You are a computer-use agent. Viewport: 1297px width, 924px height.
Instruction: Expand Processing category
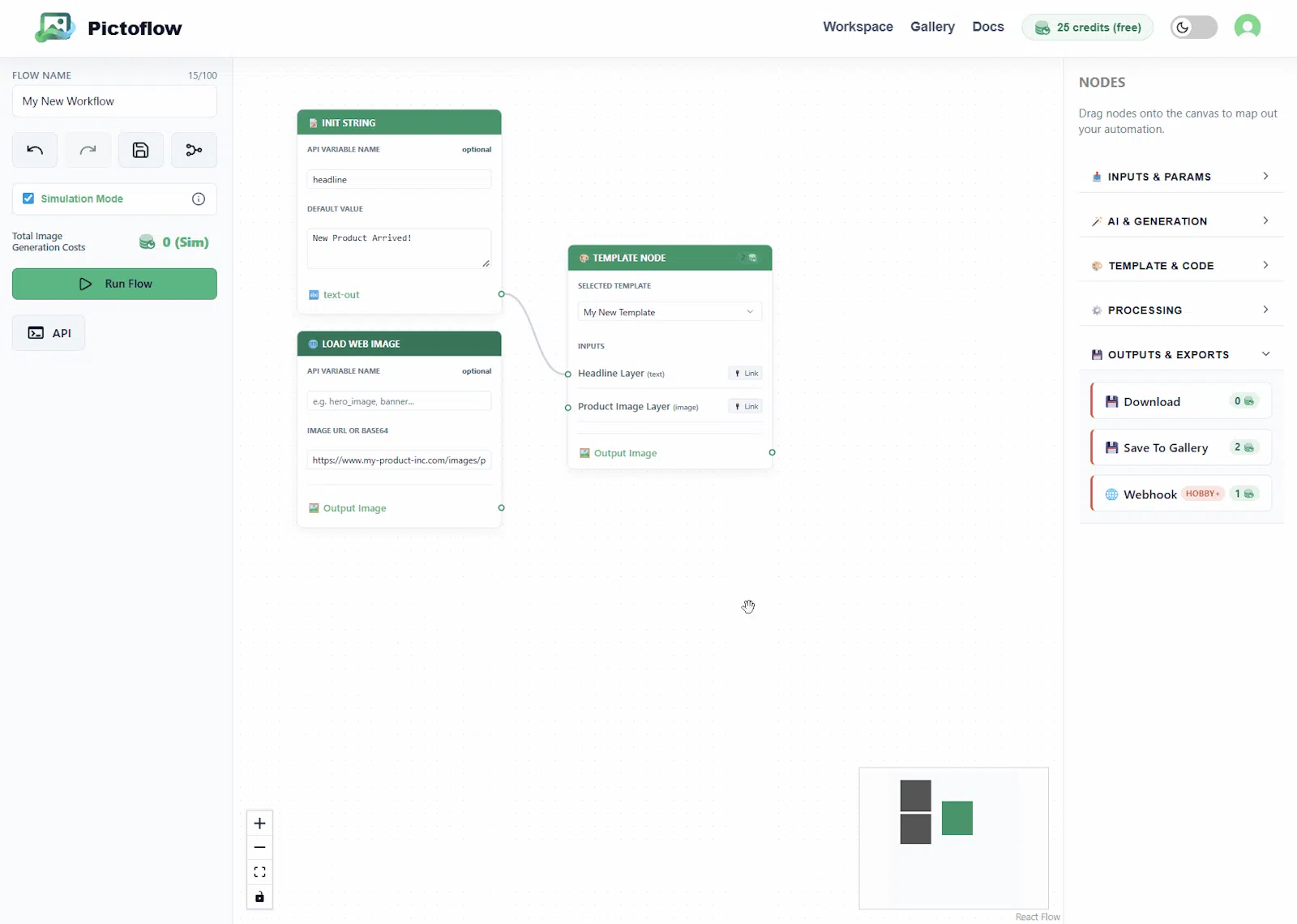[1180, 310]
